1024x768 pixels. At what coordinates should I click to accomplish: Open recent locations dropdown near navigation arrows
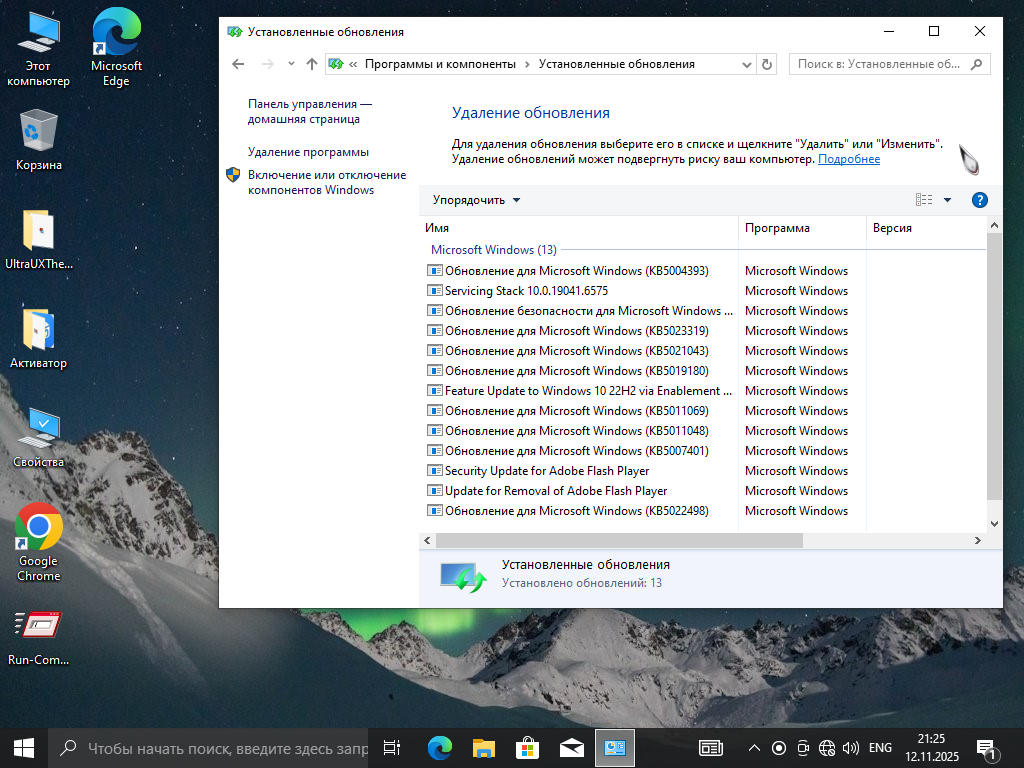point(291,64)
